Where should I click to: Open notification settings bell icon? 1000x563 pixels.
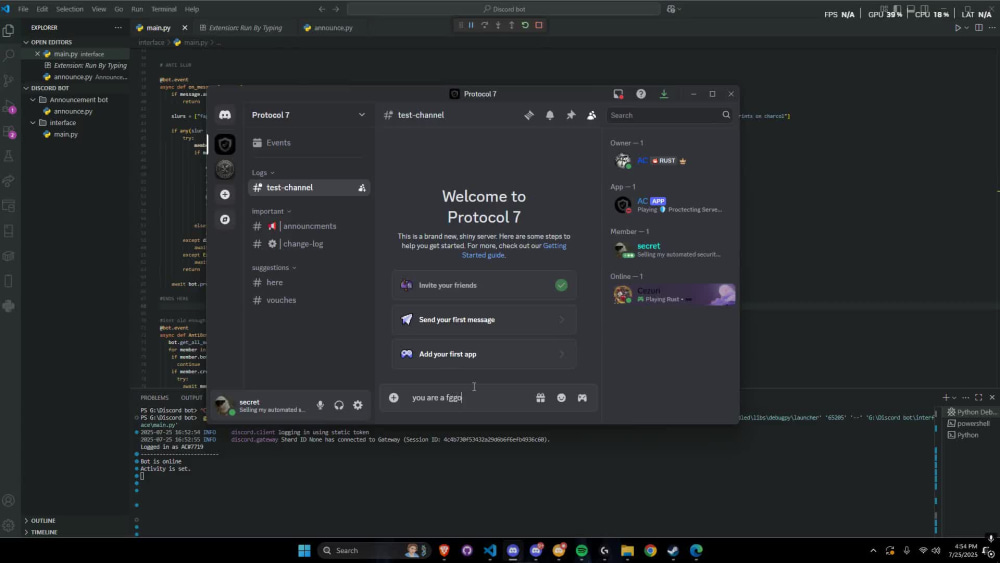tap(550, 115)
